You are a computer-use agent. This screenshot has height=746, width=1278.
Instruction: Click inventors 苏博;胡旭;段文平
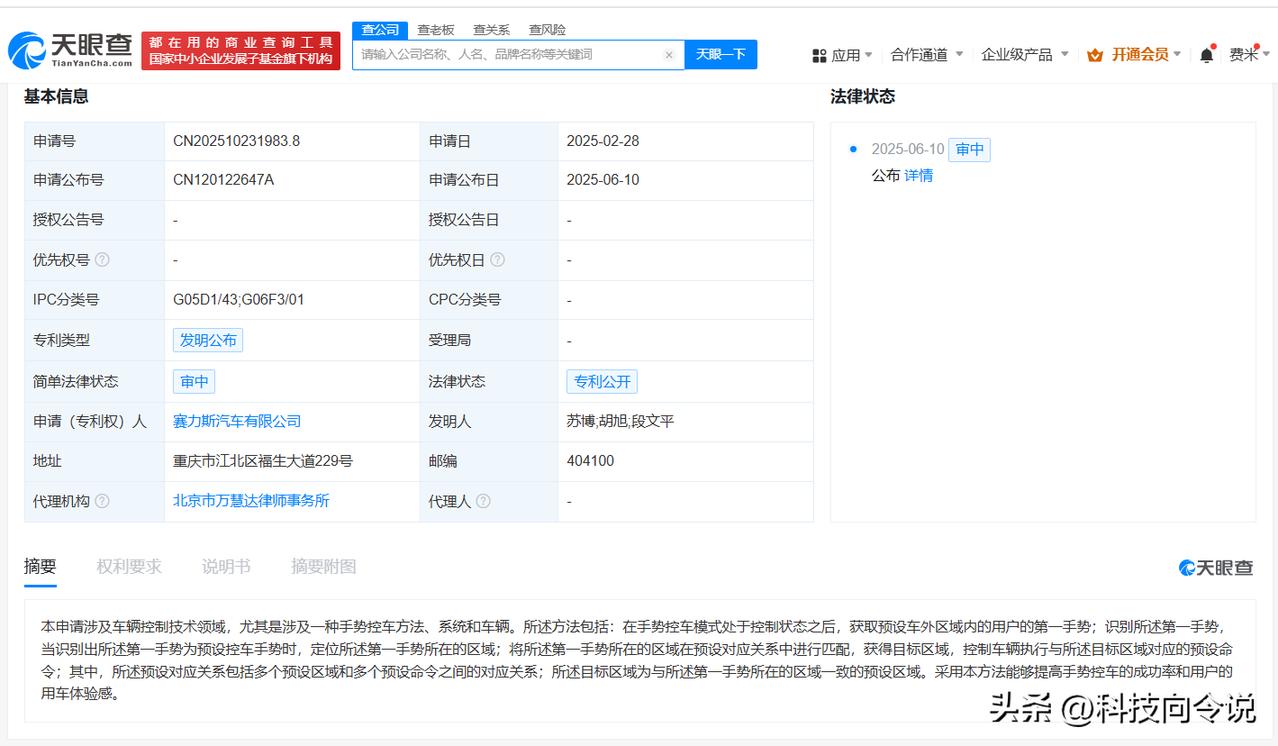(x=620, y=421)
